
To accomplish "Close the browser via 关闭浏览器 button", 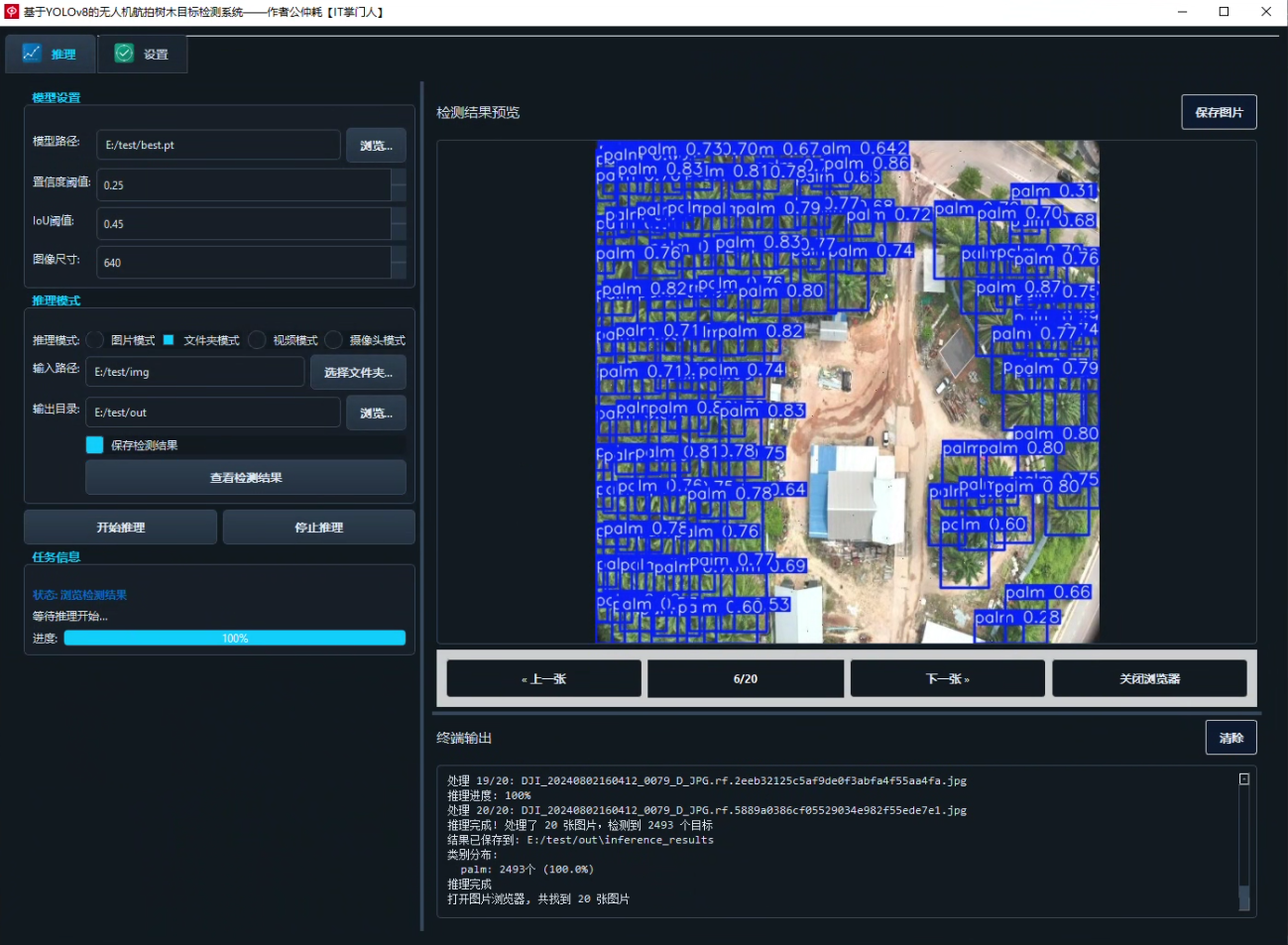I will tap(1149, 677).
